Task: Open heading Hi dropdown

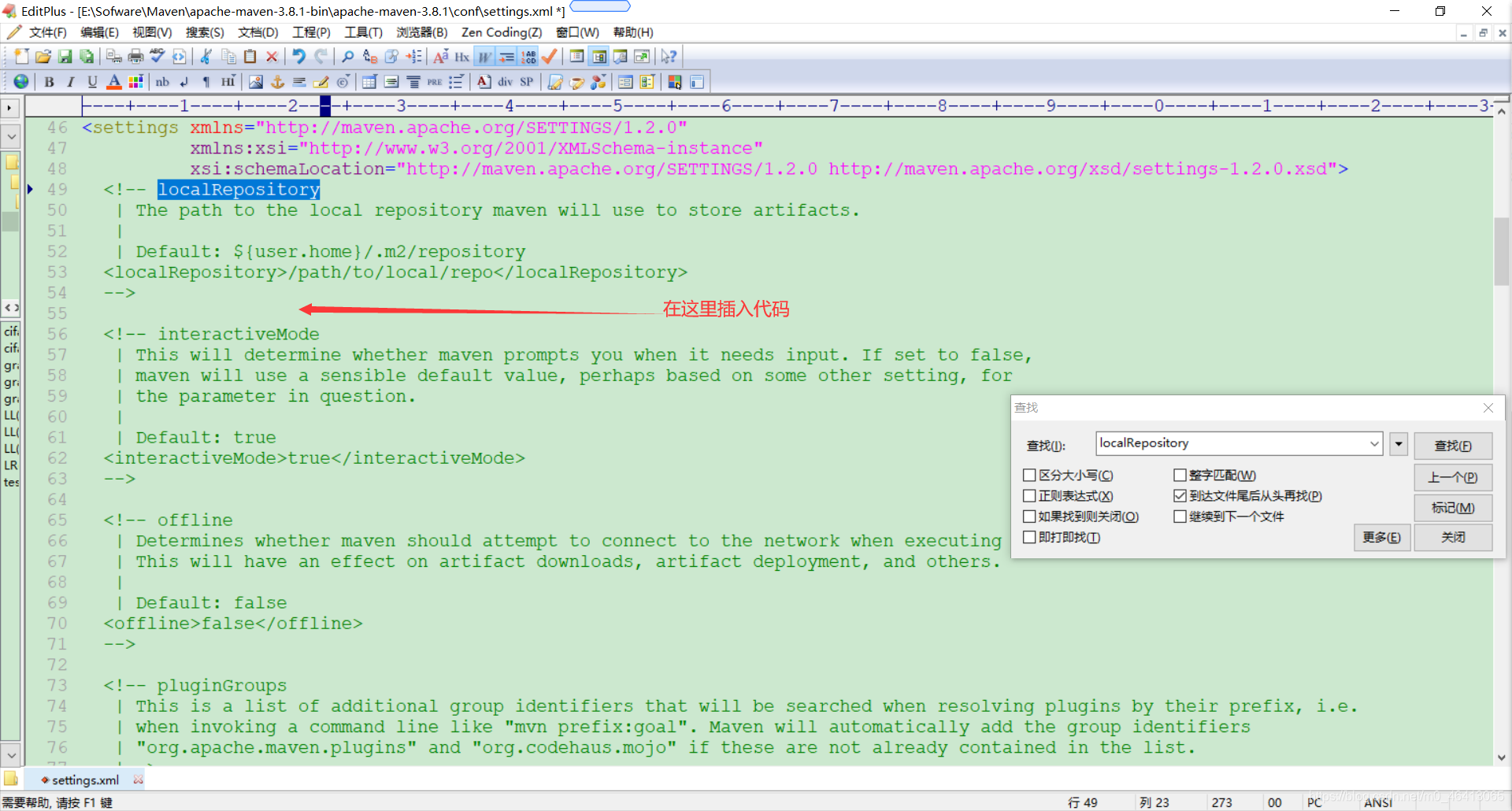Action: (x=228, y=82)
